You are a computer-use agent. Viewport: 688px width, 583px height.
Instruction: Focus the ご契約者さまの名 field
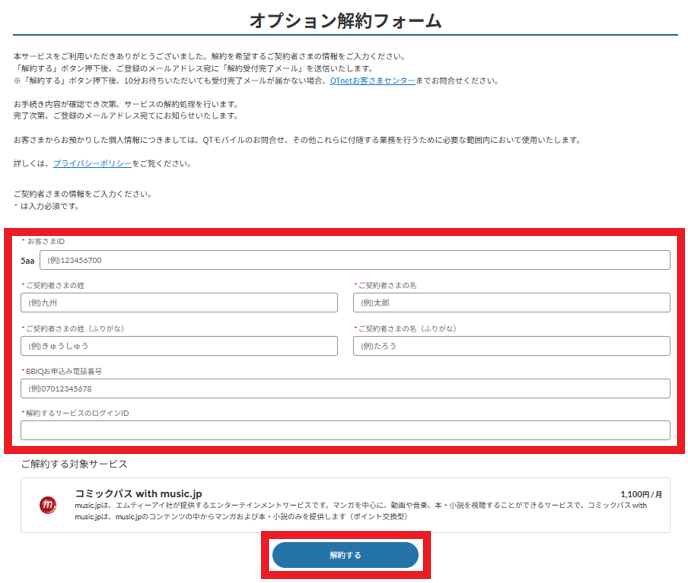point(512,303)
